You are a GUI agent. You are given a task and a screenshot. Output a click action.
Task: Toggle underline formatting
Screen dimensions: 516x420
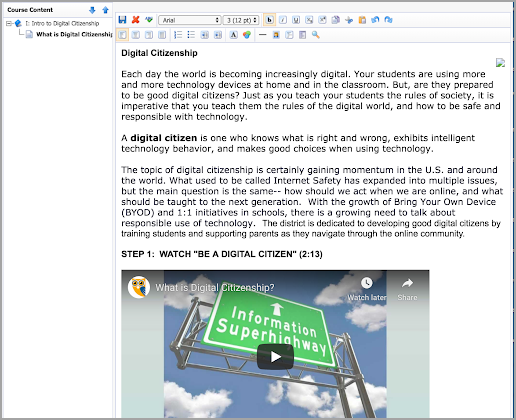pos(296,20)
